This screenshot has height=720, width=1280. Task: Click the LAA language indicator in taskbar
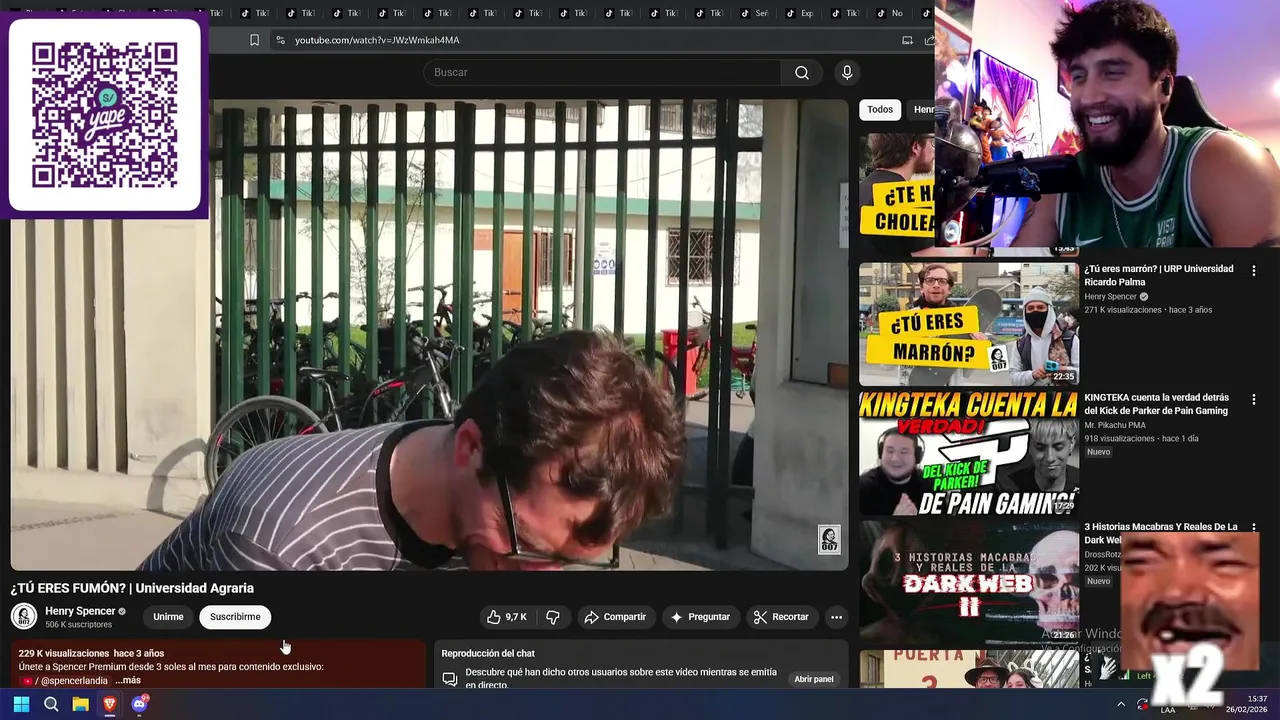1168,710
